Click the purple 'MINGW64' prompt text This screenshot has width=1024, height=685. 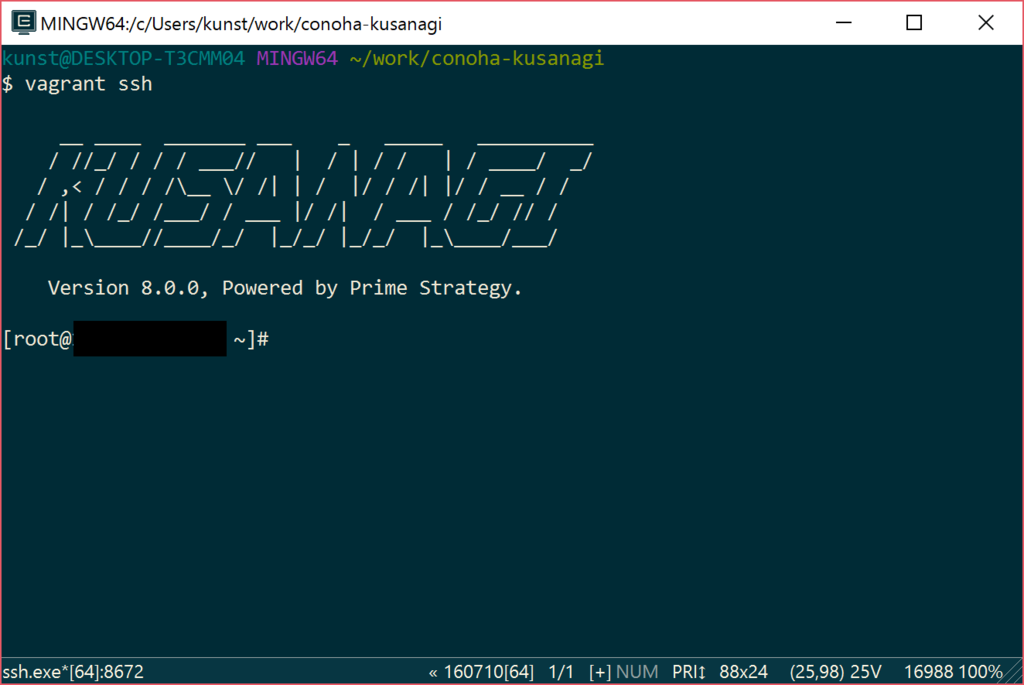(297, 58)
